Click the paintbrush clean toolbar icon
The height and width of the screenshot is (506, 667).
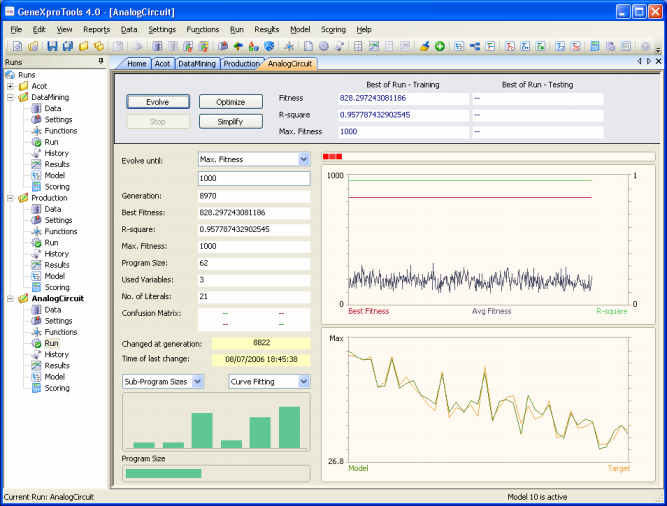coord(424,46)
